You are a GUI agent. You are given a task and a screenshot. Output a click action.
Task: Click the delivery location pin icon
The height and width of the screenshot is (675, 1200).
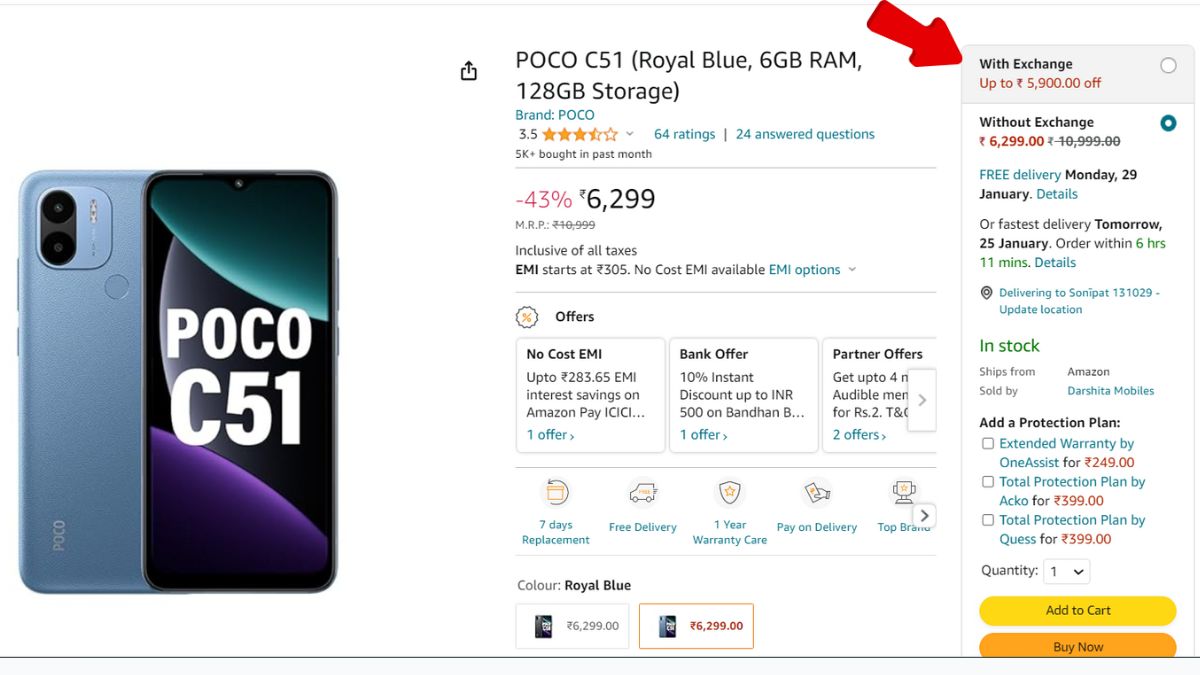(x=987, y=293)
